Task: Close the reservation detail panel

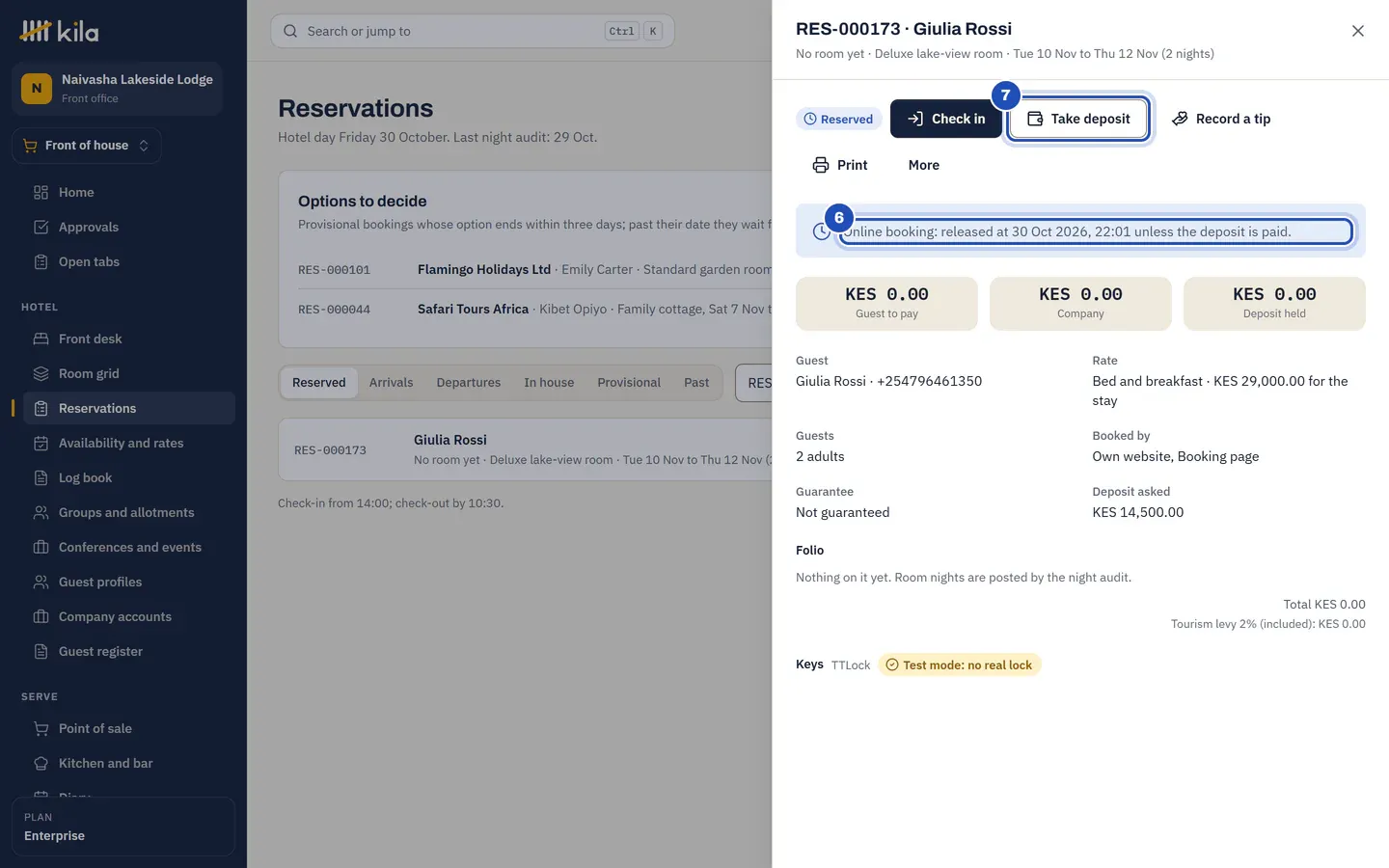Action: 1357,31
